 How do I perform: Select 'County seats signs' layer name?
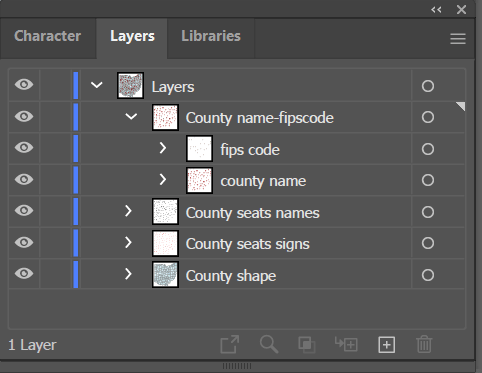tap(248, 244)
